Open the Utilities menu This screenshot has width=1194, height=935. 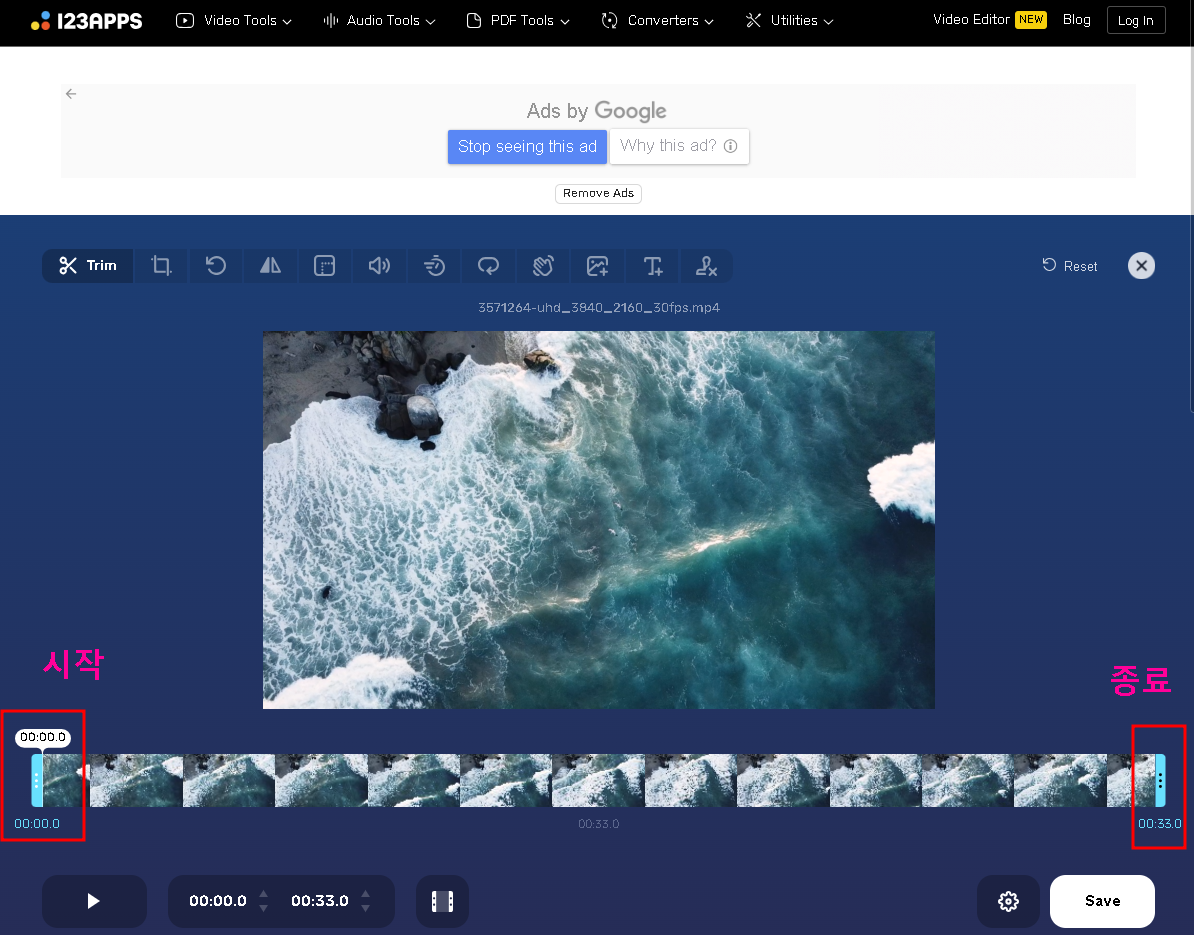(789, 21)
